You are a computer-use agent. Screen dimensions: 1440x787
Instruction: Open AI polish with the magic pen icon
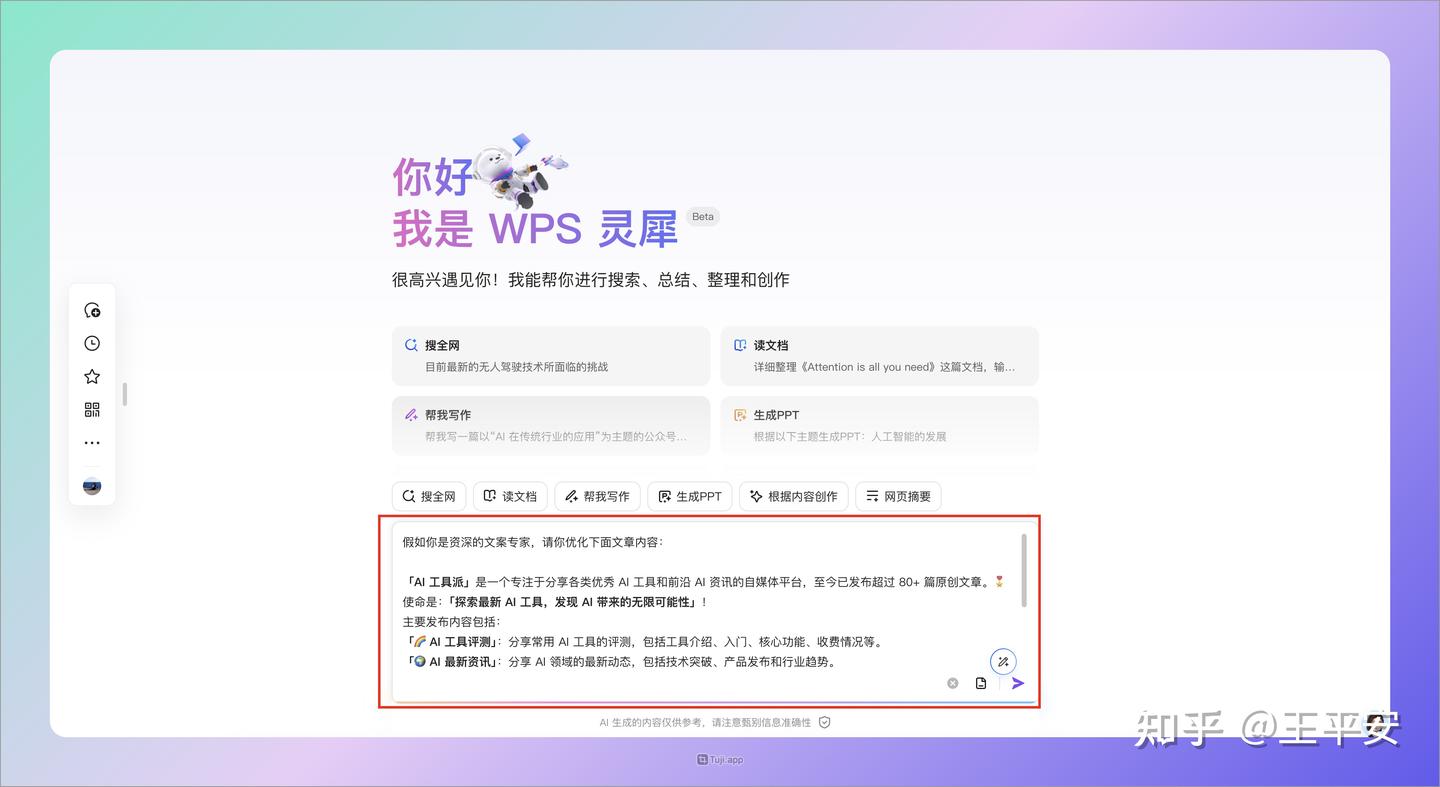coord(1003,661)
